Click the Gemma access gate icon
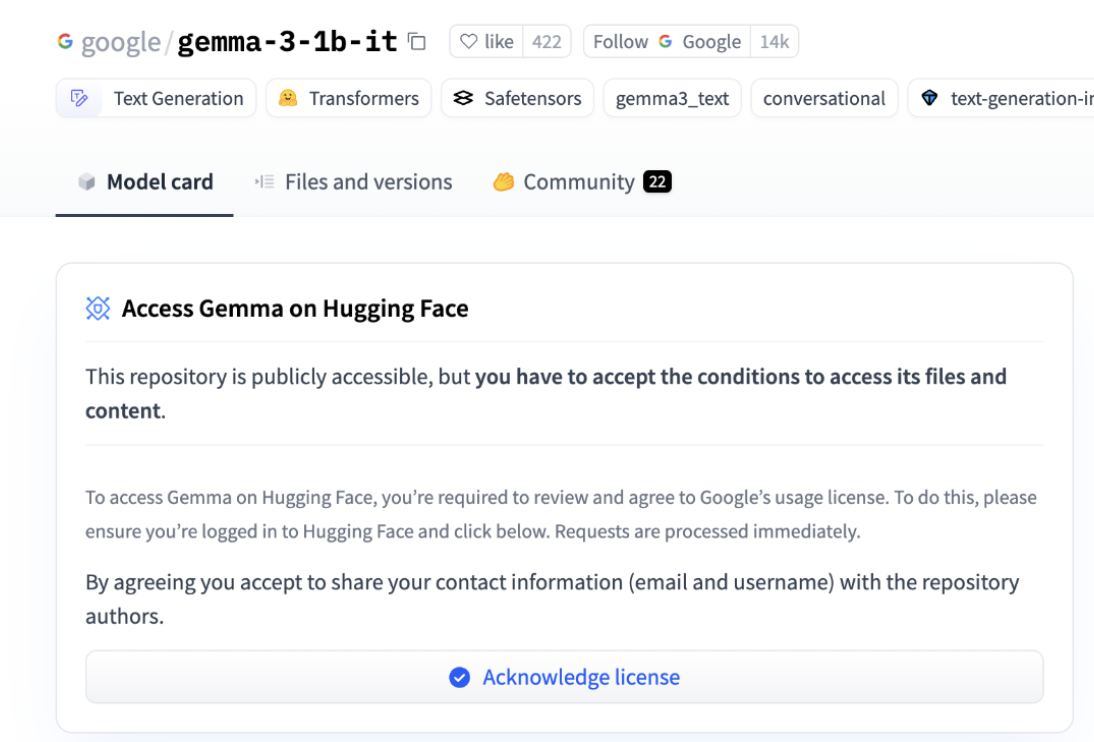Viewport: 1094px width, 742px height. [x=98, y=308]
